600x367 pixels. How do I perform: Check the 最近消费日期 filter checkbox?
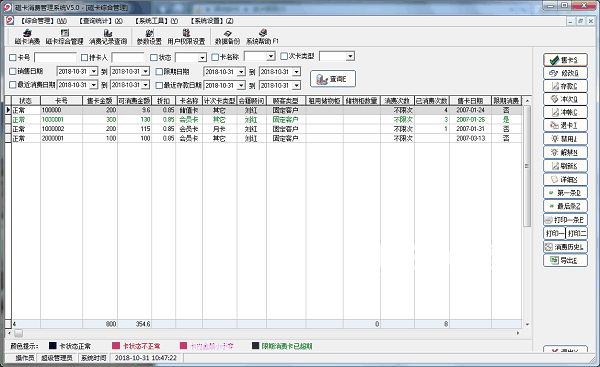(x=13, y=85)
